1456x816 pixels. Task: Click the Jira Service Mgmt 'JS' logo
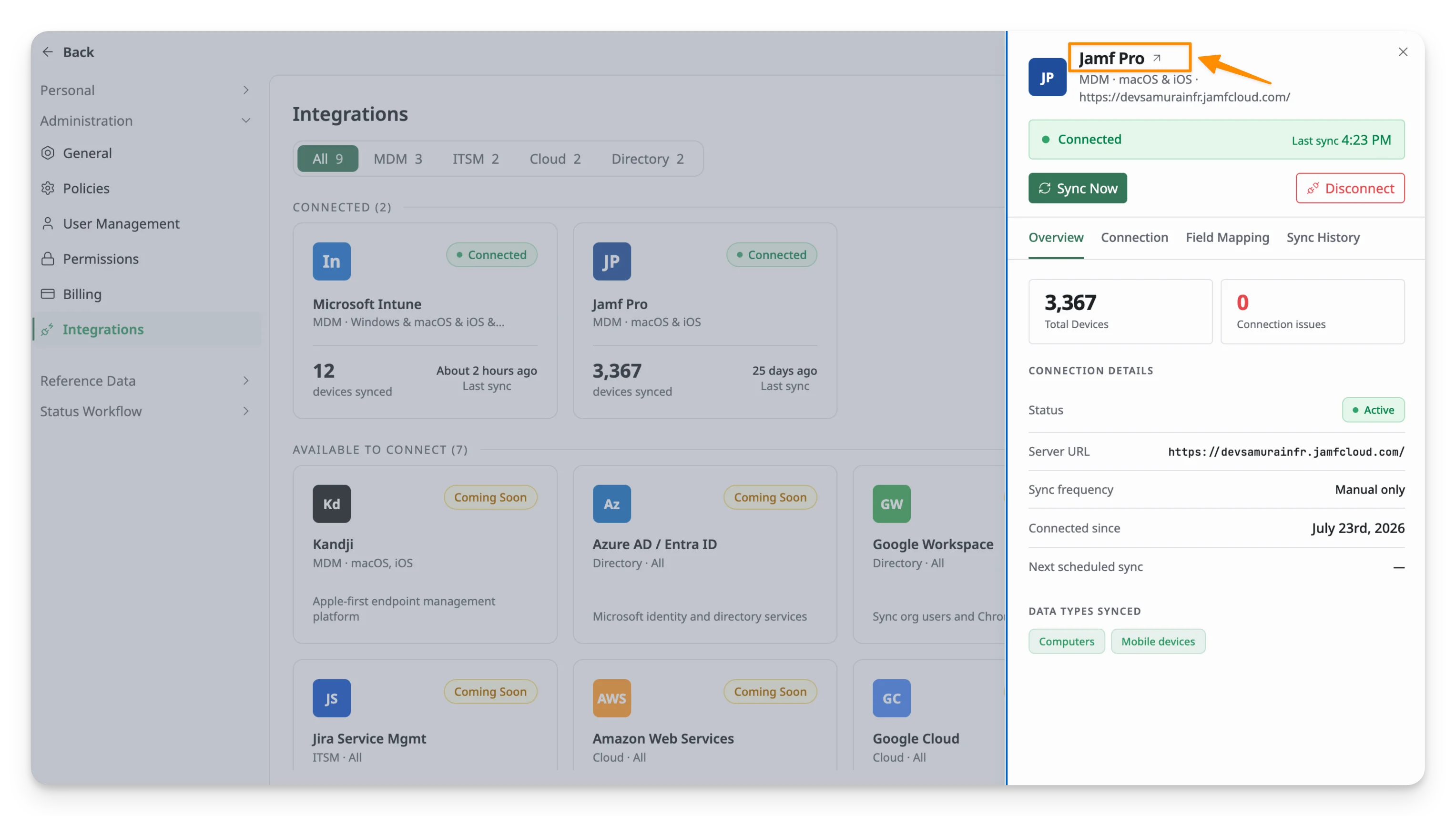pos(331,698)
